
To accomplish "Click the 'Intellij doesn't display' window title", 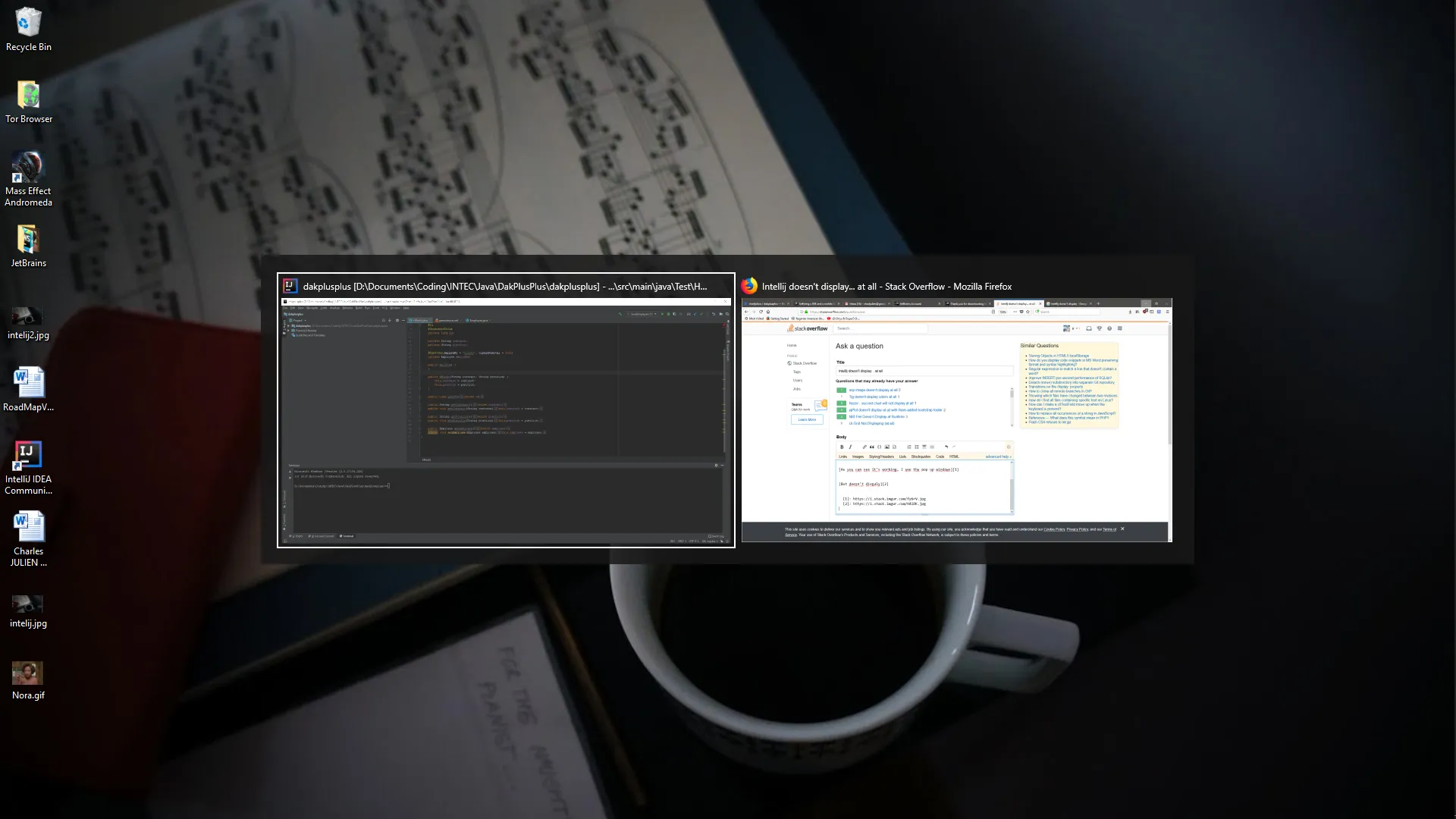I will pyautogui.click(x=886, y=287).
